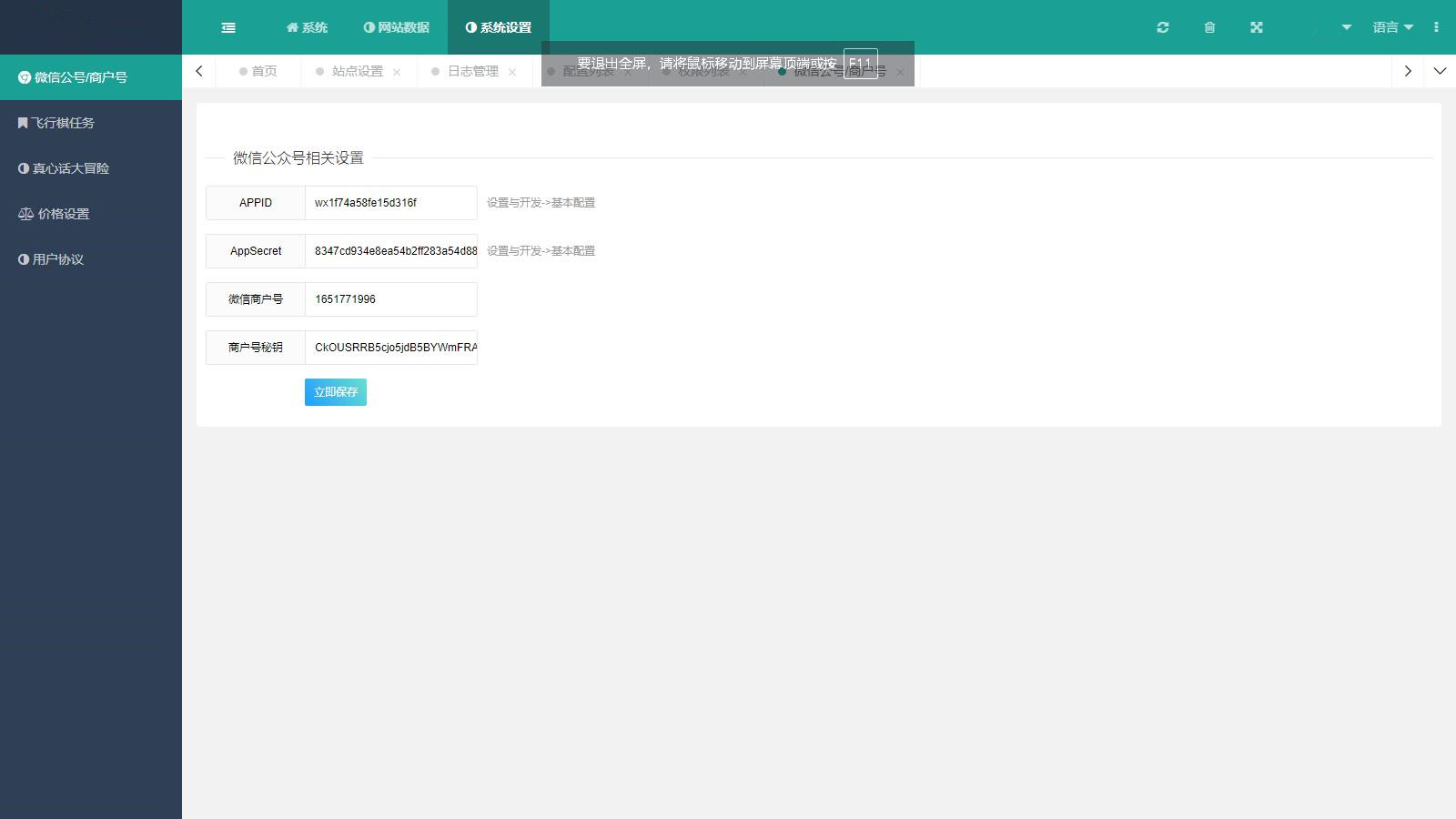This screenshot has width=1456, height=819.
Task: Click the APPID input field
Action: [391, 203]
